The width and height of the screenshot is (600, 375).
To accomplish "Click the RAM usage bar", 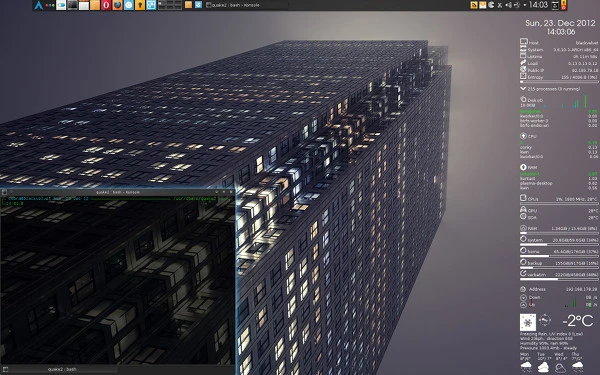I will [558, 233].
